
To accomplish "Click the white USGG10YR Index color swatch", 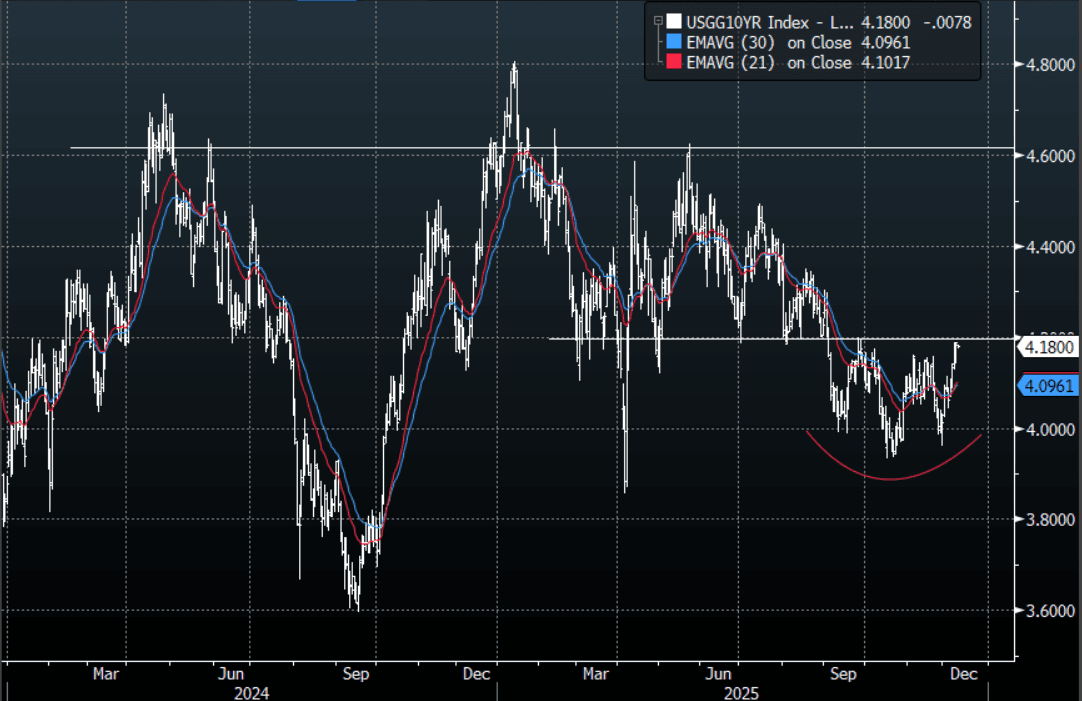I will click(x=675, y=21).
